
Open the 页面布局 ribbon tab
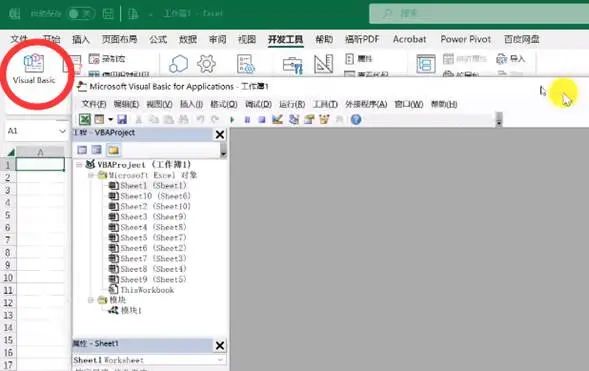point(119,39)
